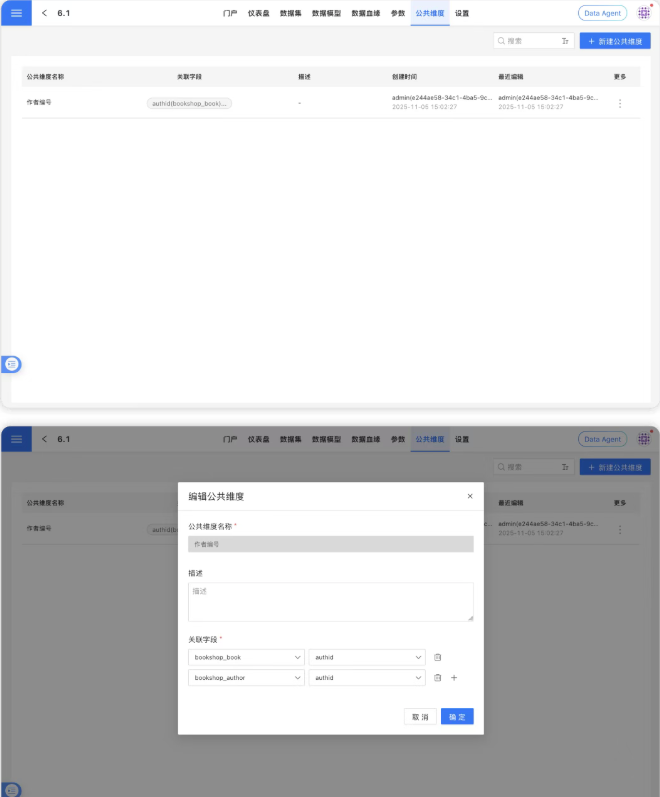Switch to the 仪表盘 tab on the undimmed page

(x=258, y=13)
